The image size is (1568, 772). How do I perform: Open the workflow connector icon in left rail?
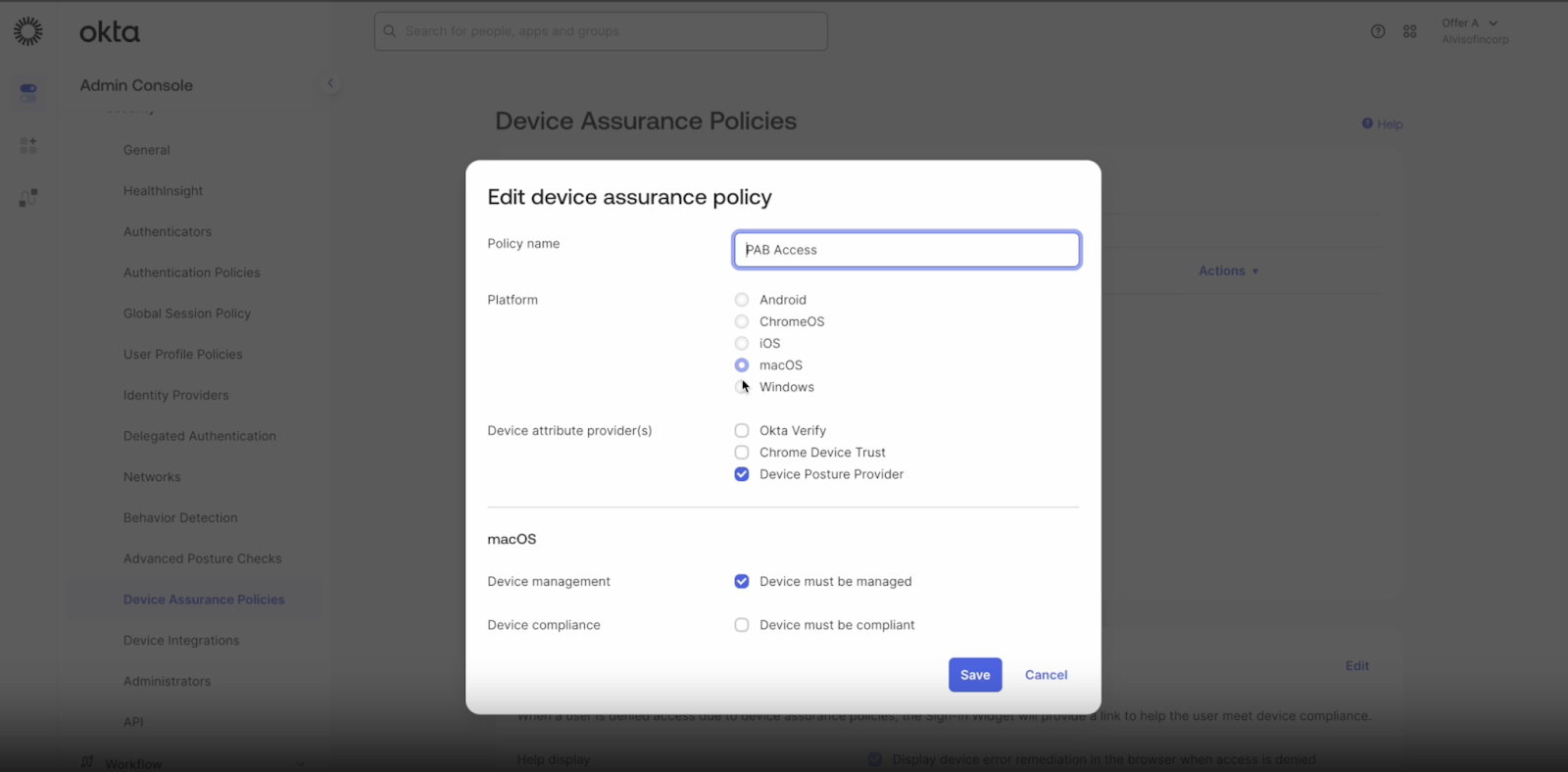(28, 198)
